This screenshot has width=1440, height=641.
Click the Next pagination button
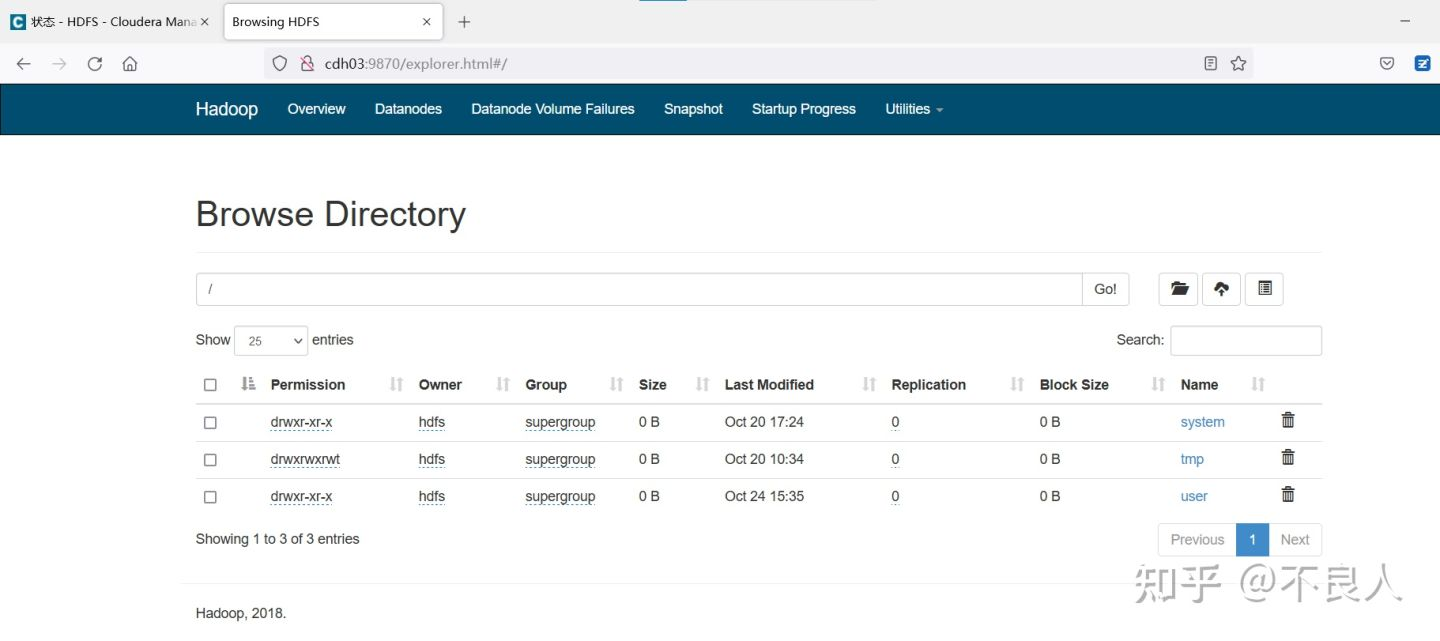point(1295,539)
